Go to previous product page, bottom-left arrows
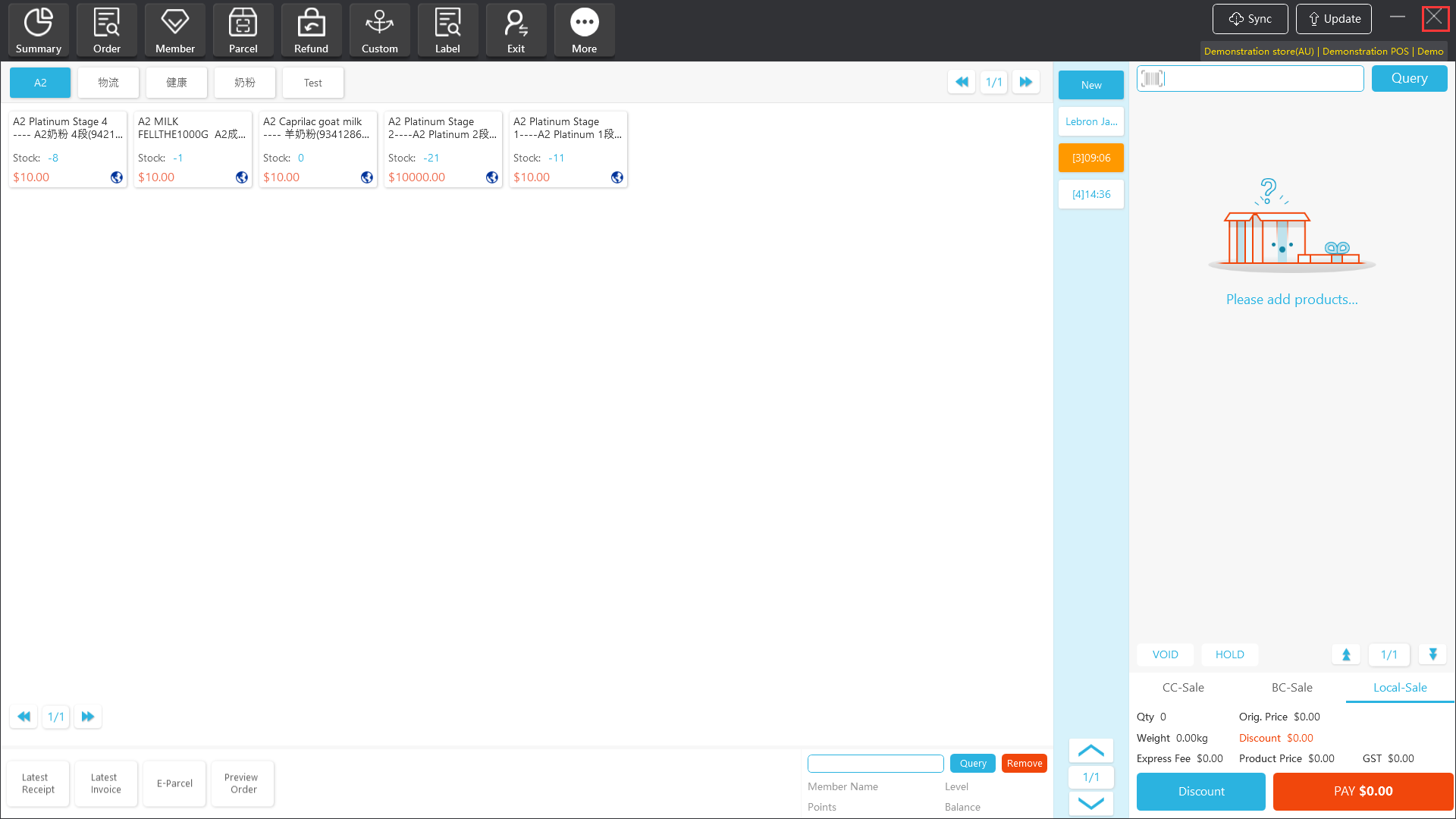This screenshot has width=1456, height=819. click(24, 717)
